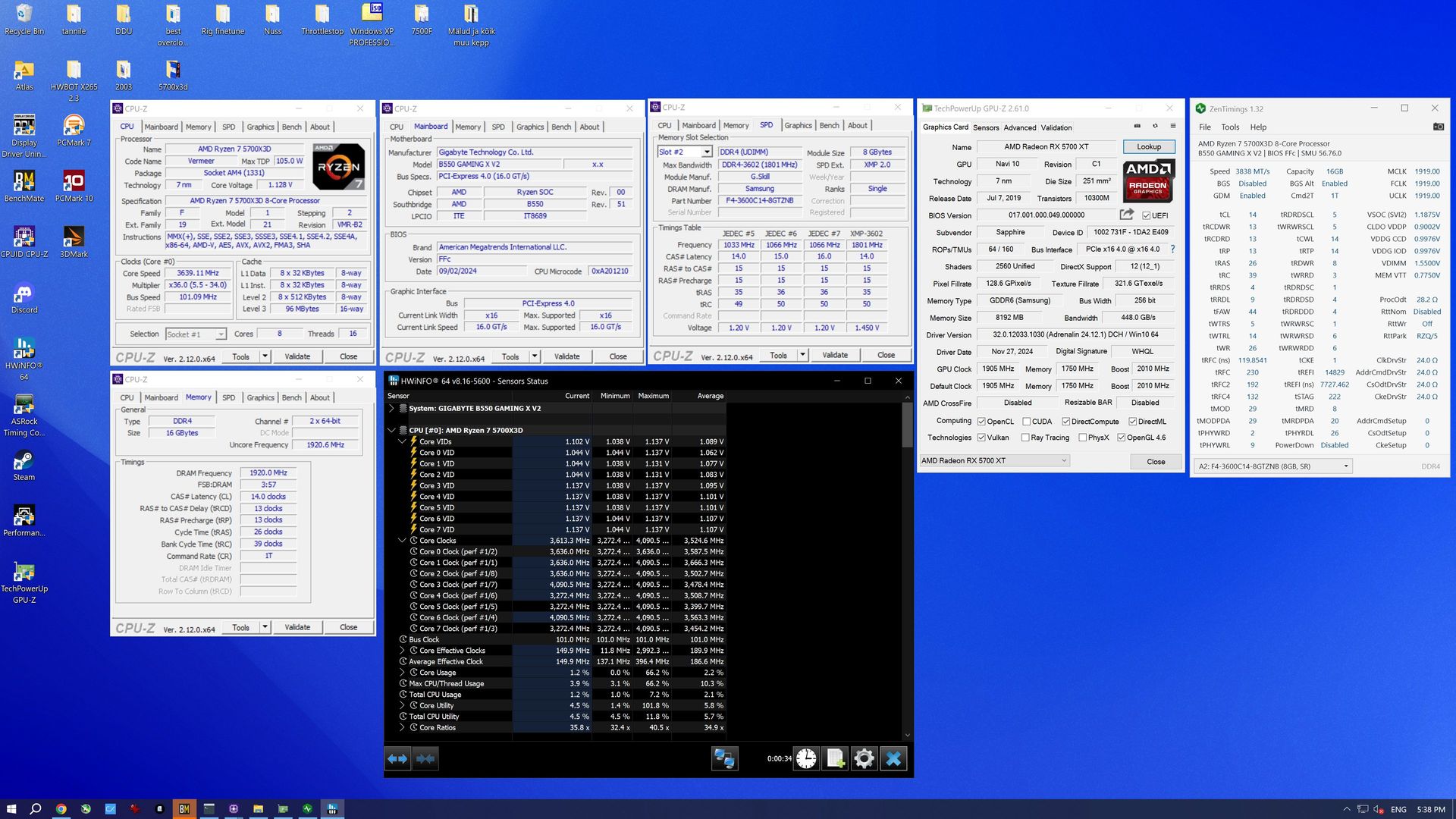Expand the Core Effective Clocks node
Viewport: 1456px width, 819px height.
tap(402, 651)
